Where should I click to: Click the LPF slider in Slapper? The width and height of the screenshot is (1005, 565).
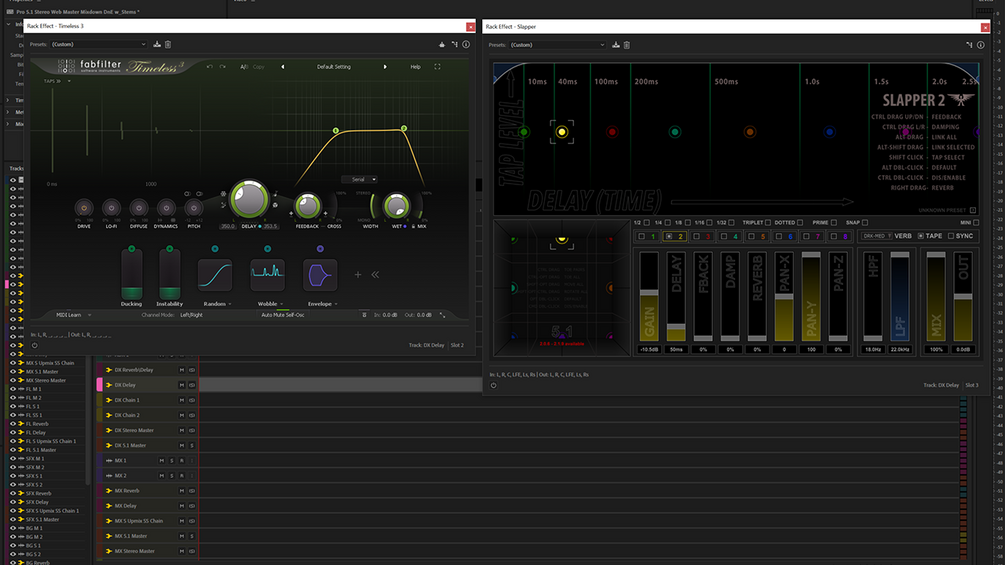pos(900,296)
